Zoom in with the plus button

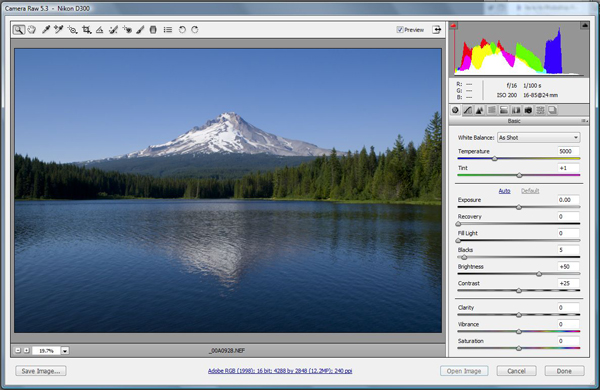coord(26,350)
